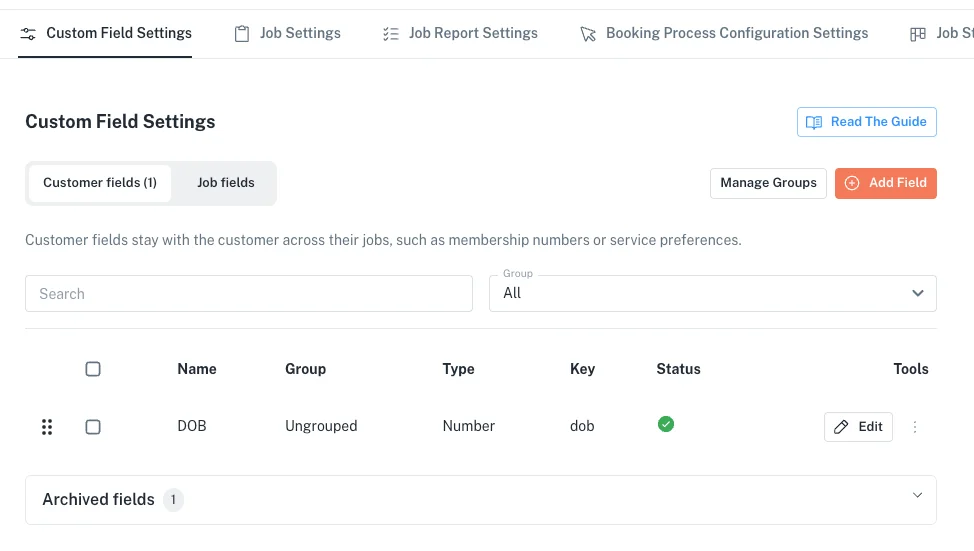Click the Type column header
The image size is (974, 551).
458,369
